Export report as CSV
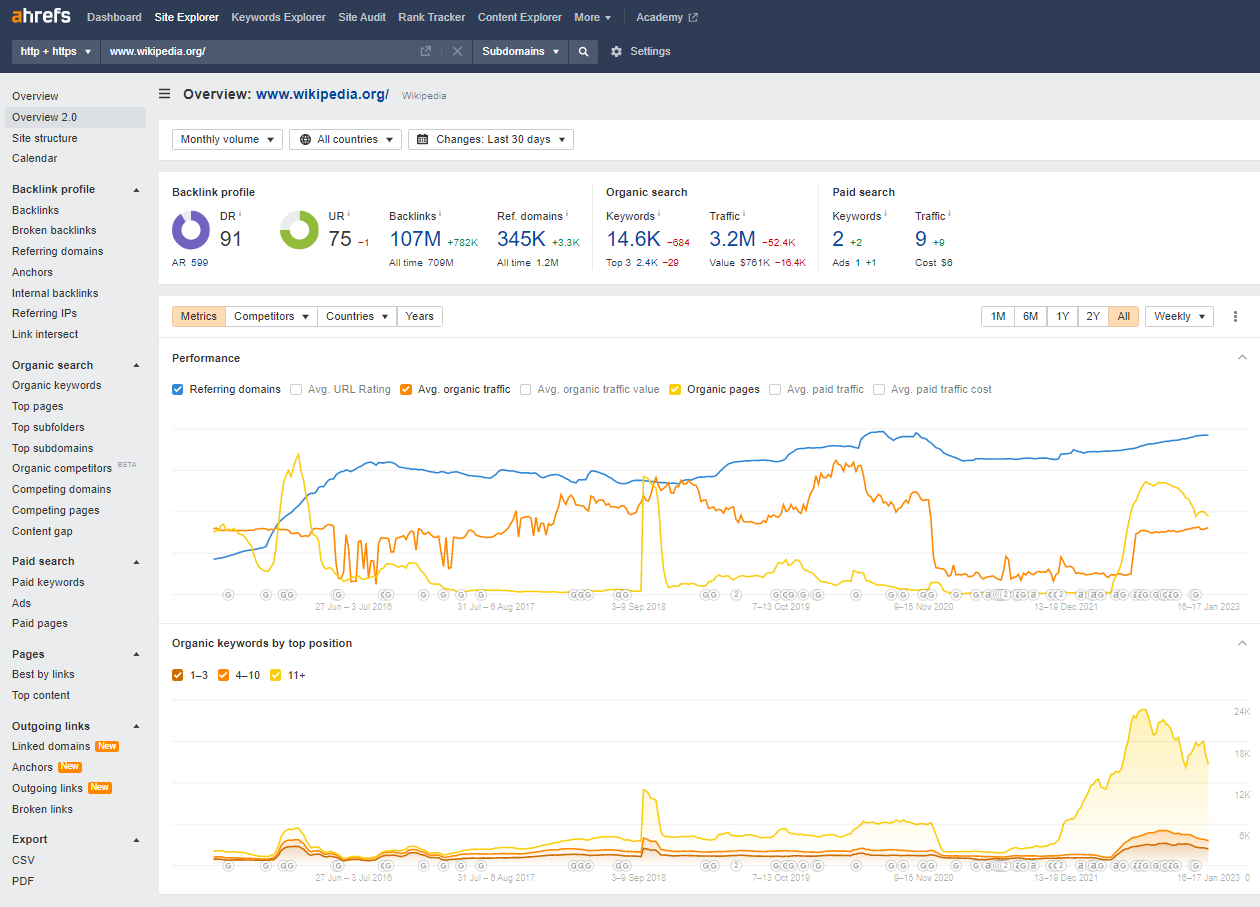 (23, 860)
